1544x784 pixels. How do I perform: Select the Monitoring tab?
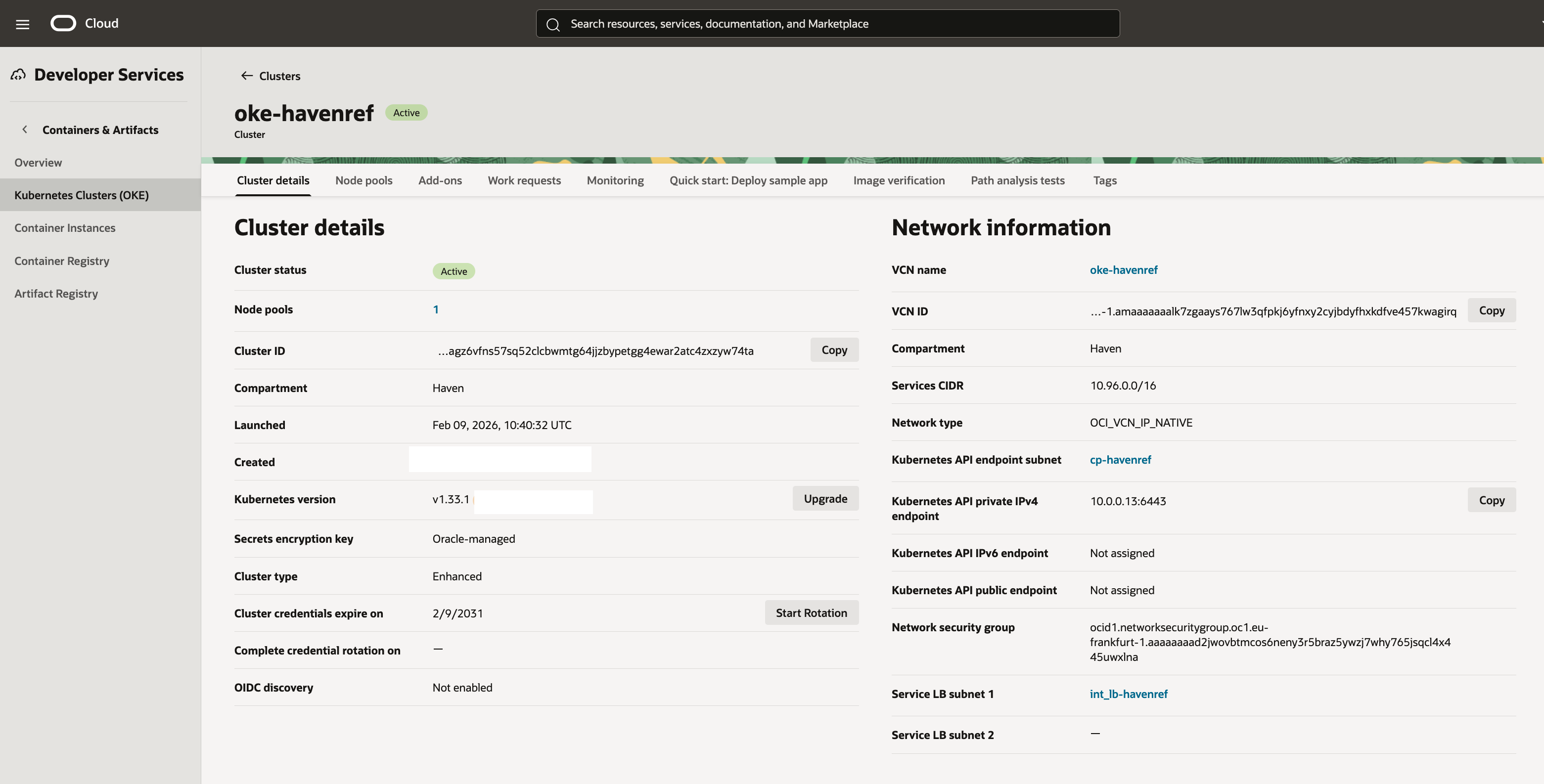pyautogui.click(x=614, y=180)
